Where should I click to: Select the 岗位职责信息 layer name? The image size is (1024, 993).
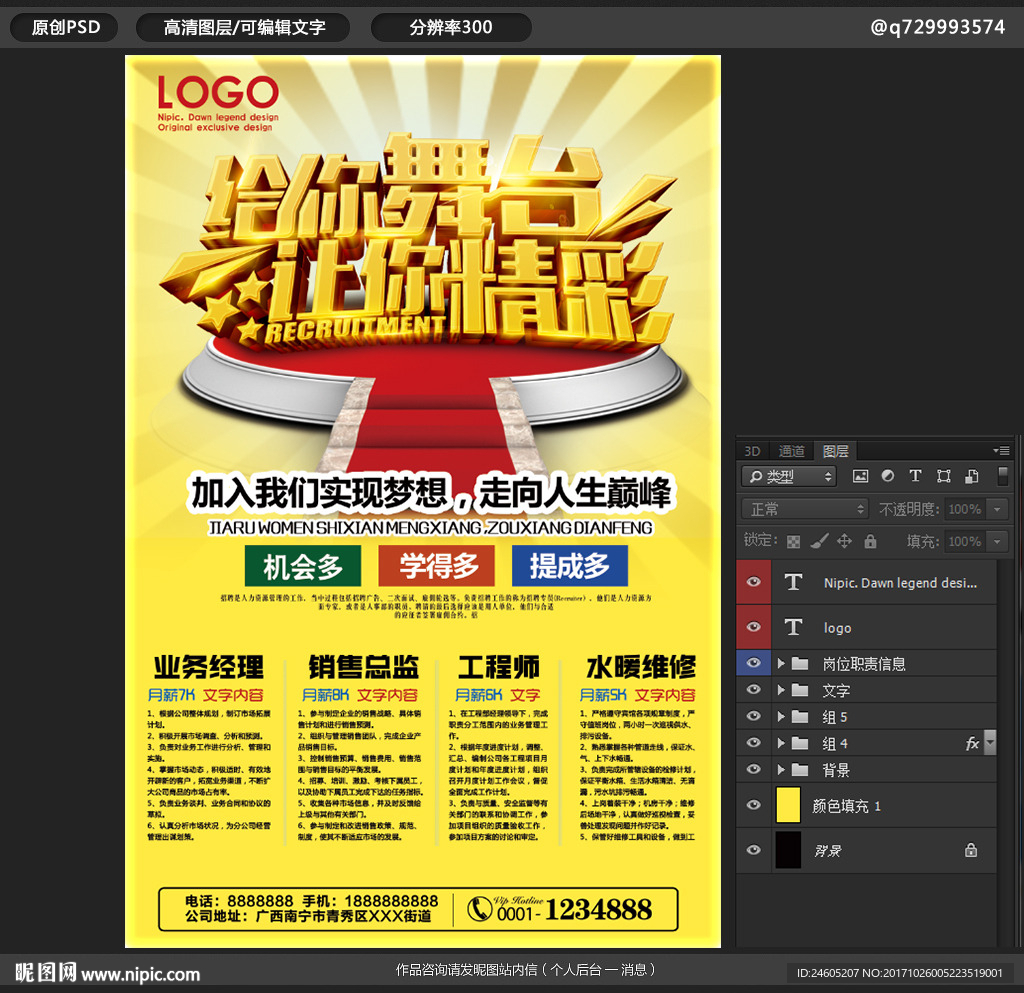864,664
